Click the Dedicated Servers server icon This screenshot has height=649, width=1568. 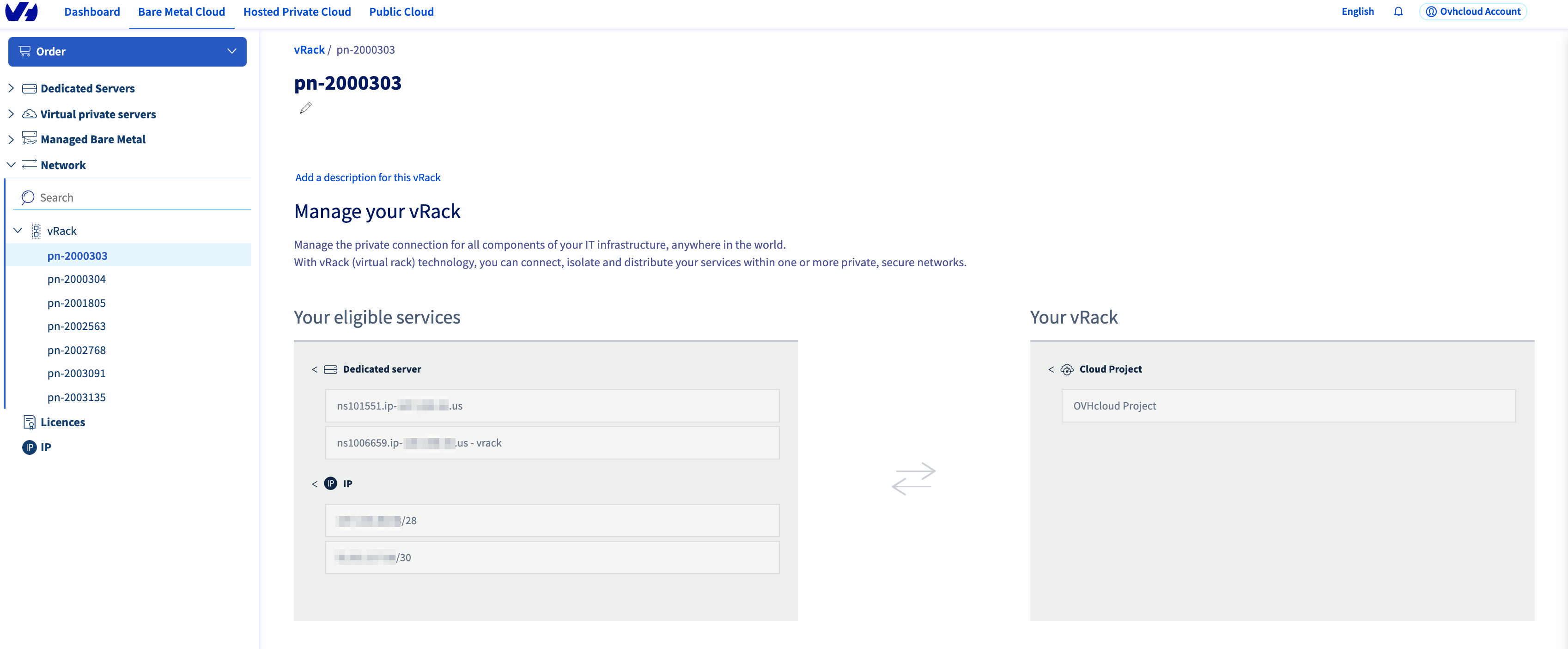tap(29, 89)
